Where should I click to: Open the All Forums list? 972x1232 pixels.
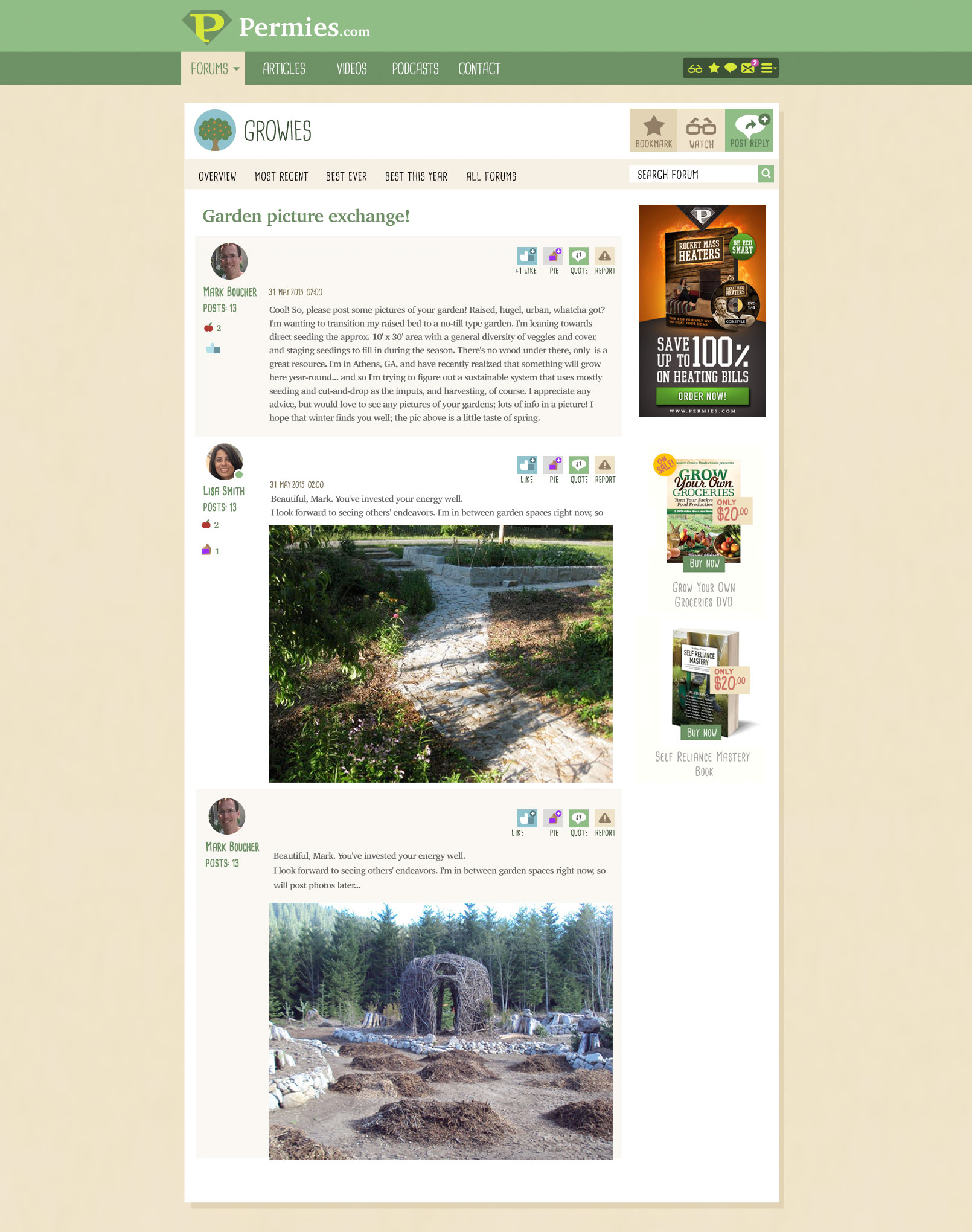(491, 176)
